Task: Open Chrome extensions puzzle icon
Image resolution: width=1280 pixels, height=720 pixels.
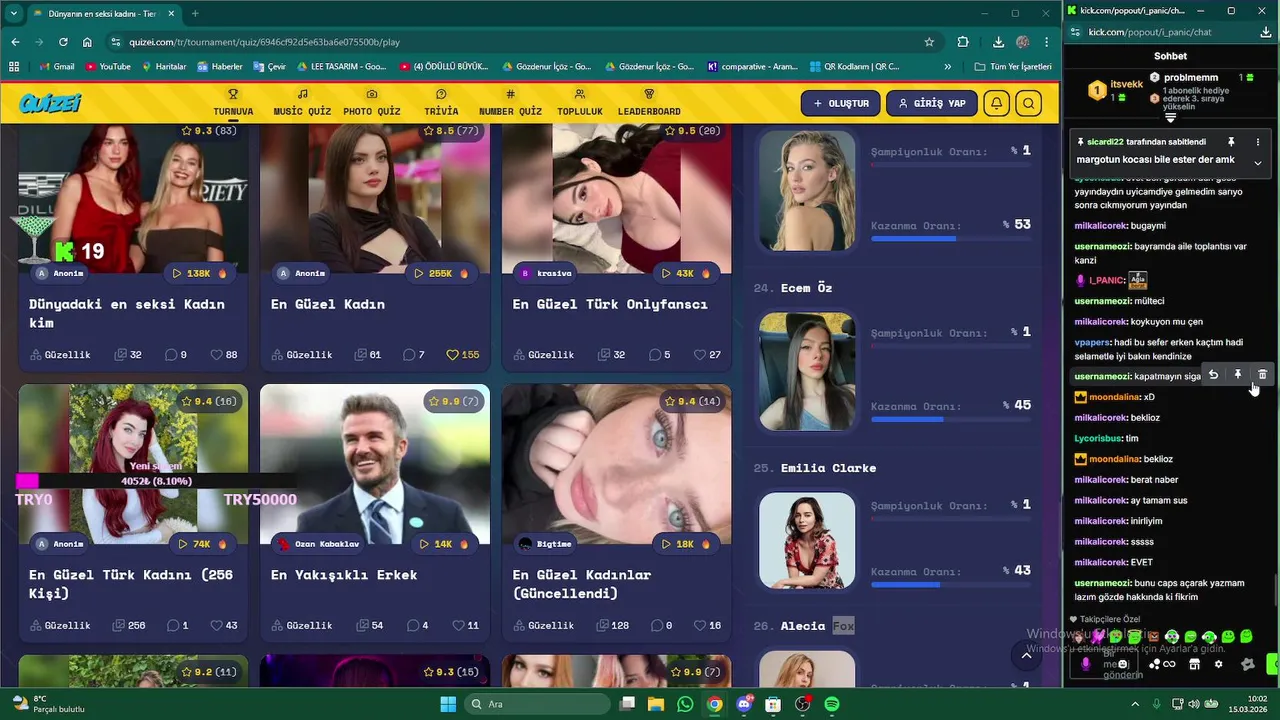Action: [963, 42]
